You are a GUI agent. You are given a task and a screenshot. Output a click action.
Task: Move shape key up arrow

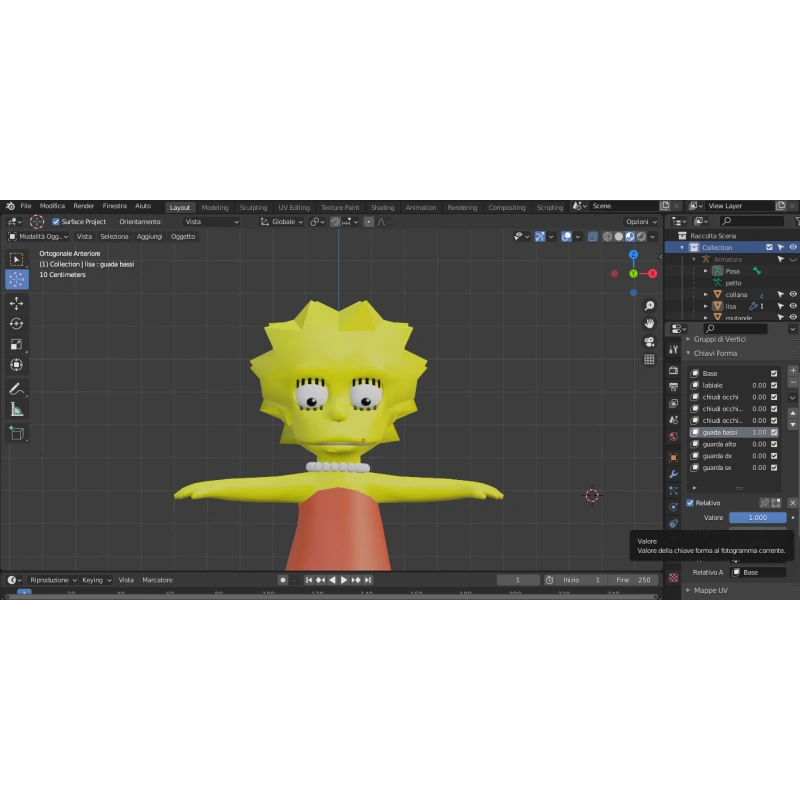[x=793, y=413]
